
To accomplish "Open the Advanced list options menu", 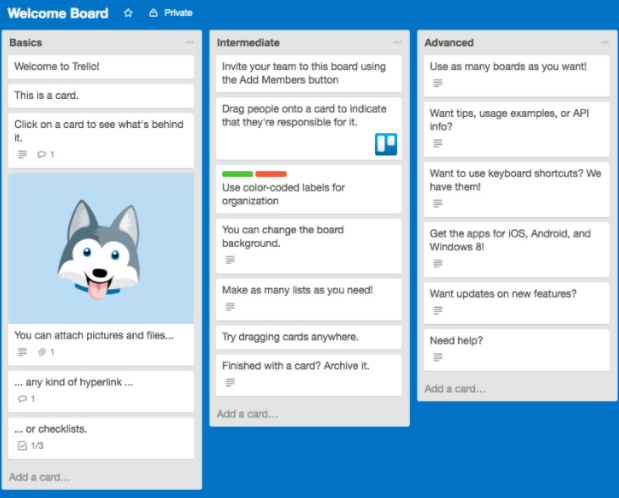I will pyautogui.click(x=604, y=43).
